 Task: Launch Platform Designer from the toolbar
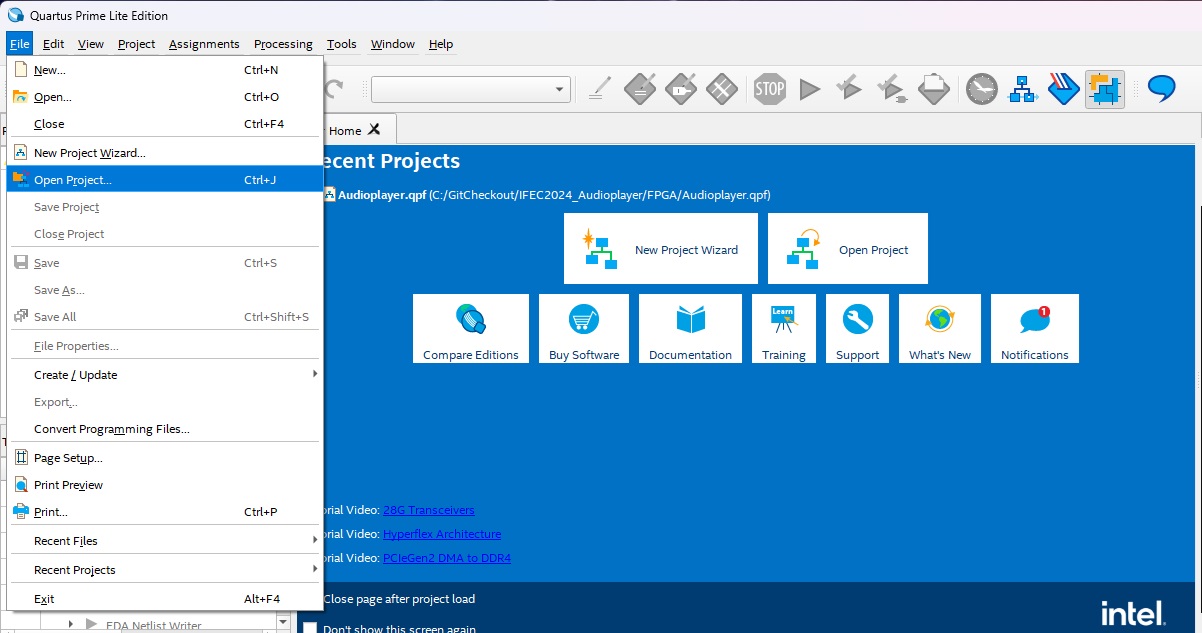1021,89
